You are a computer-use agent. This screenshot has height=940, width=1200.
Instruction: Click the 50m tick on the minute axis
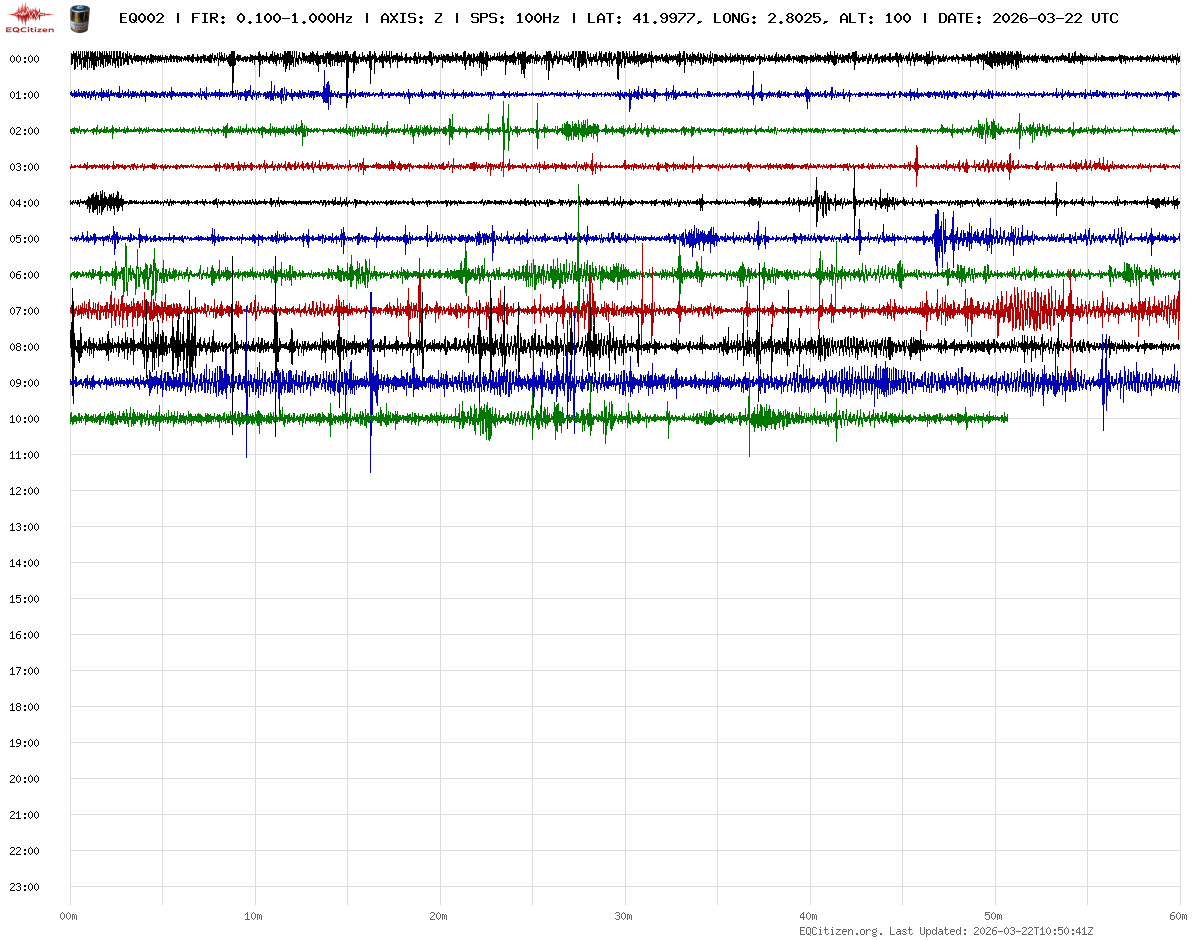994,916
